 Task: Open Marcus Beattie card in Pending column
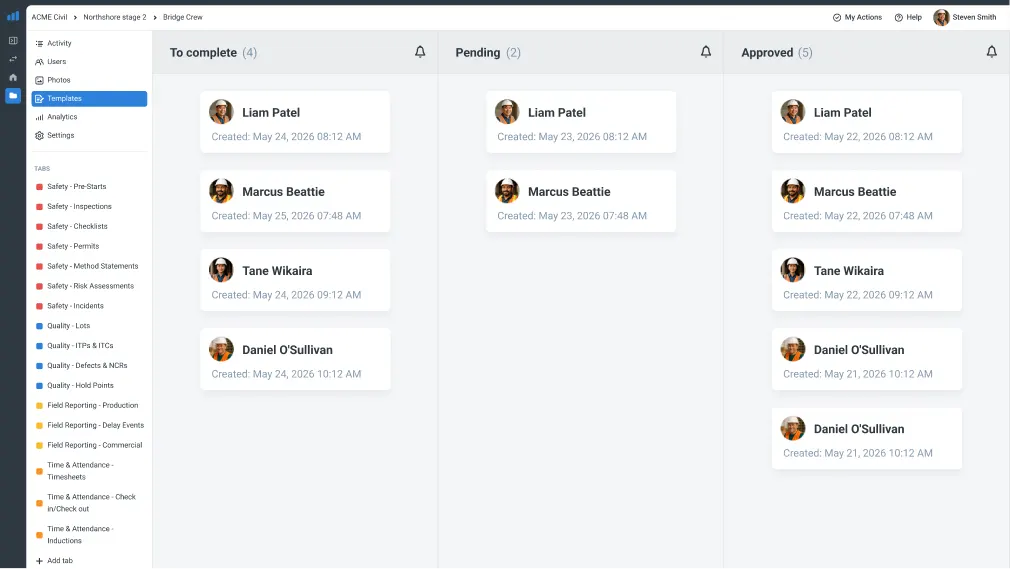coord(581,201)
